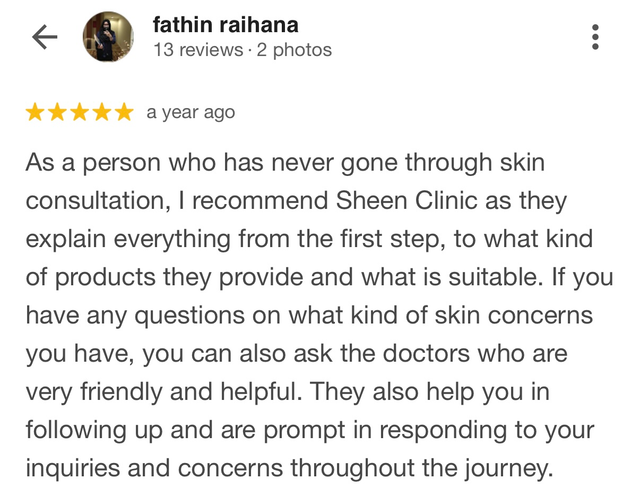Click the second yellow rating star

point(57,112)
